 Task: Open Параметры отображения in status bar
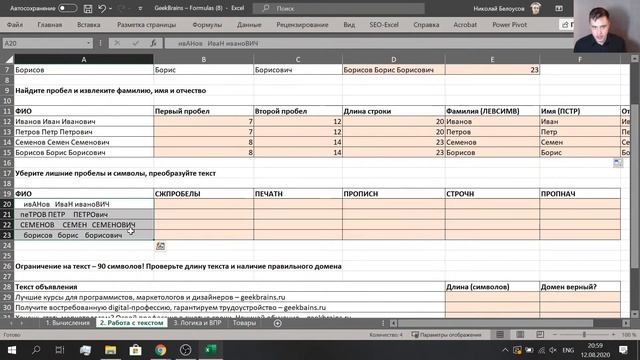(446, 335)
